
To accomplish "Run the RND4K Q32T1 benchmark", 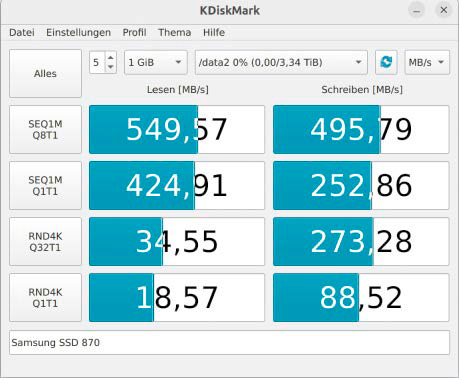I will tap(45, 242).
